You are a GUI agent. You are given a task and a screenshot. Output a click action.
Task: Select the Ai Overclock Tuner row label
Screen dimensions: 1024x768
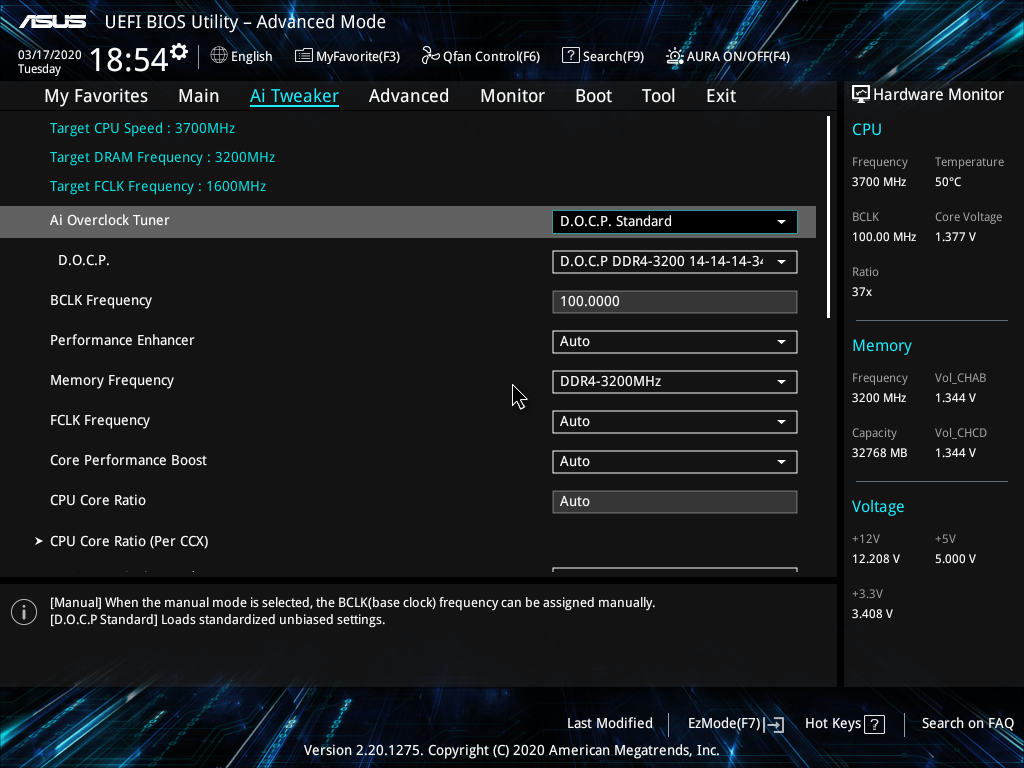point(110,221)
